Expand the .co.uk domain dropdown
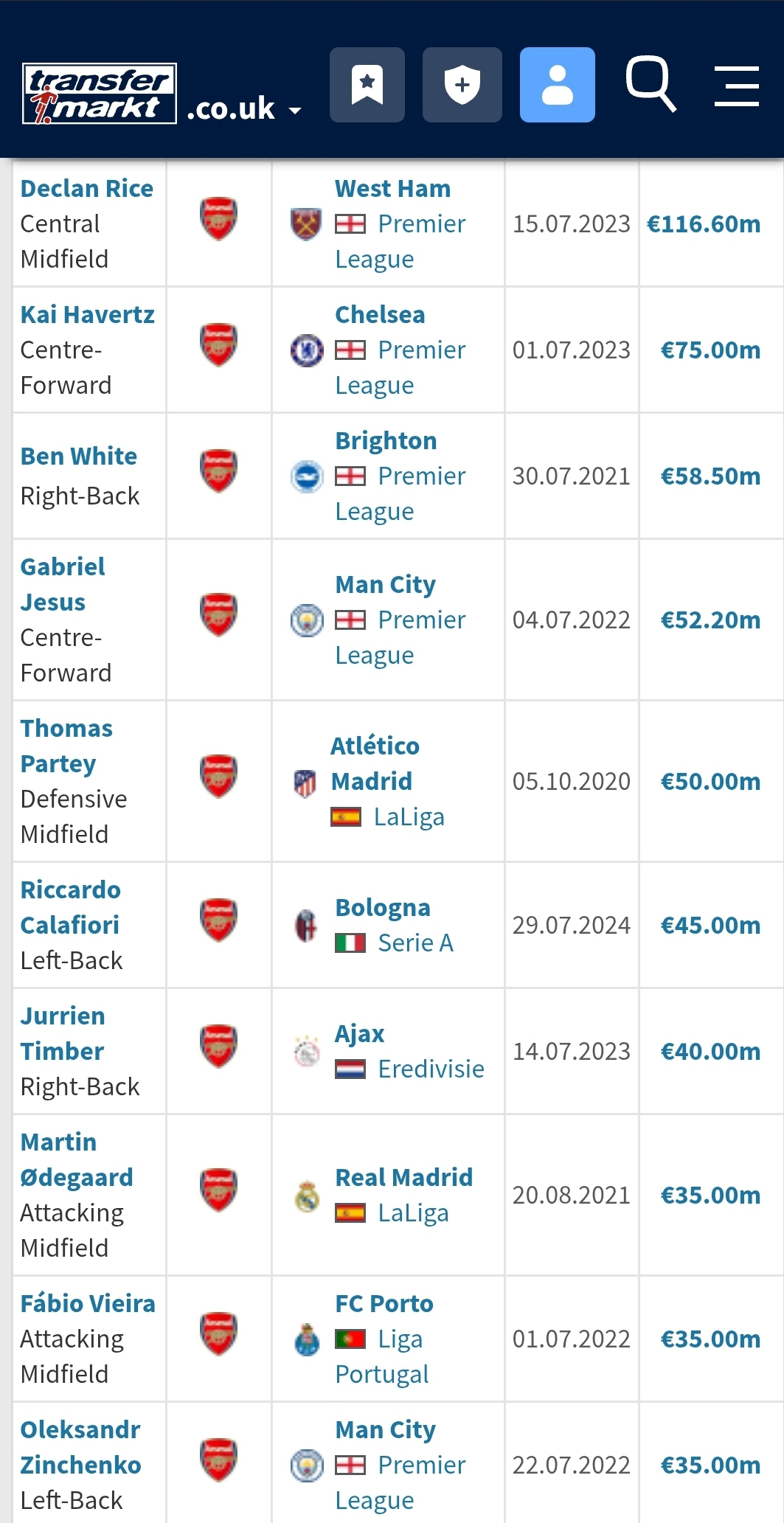The width and height of the screenshot is (784, 1523). pos(244,109)
